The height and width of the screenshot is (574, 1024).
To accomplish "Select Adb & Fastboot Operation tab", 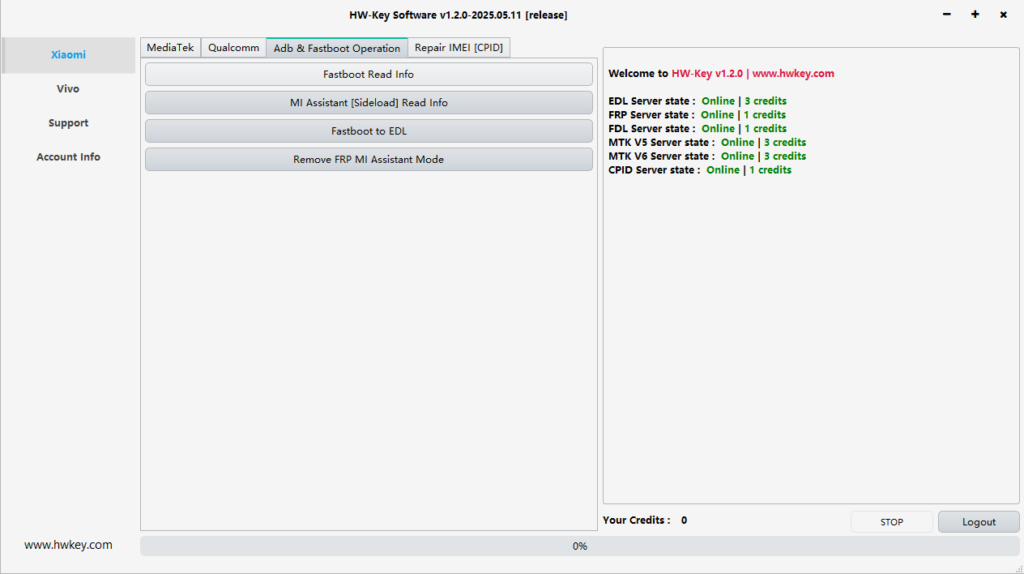I will 337,48.
